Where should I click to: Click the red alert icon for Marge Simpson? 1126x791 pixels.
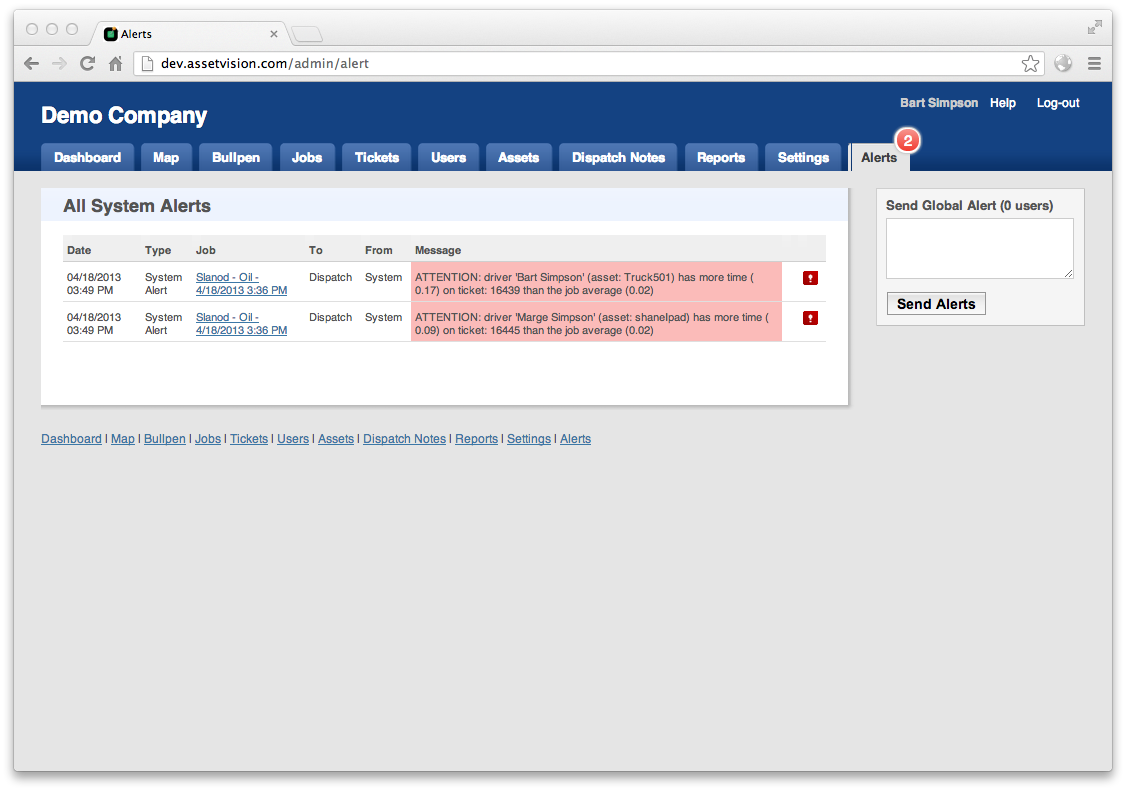(810, 318)
